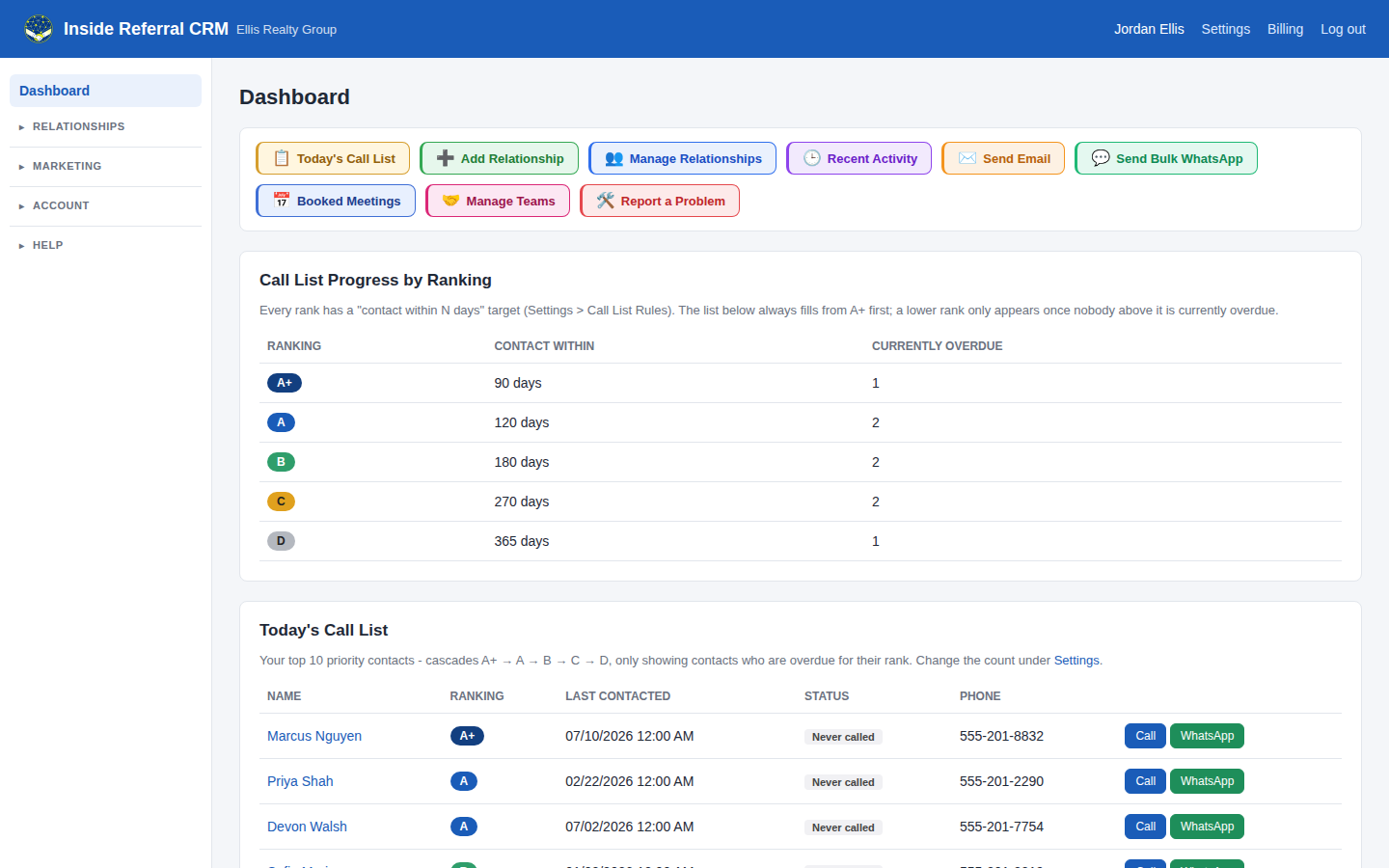Click the Currently Overdue column header
Screen dimensions: 1389x868
(937, 346)
